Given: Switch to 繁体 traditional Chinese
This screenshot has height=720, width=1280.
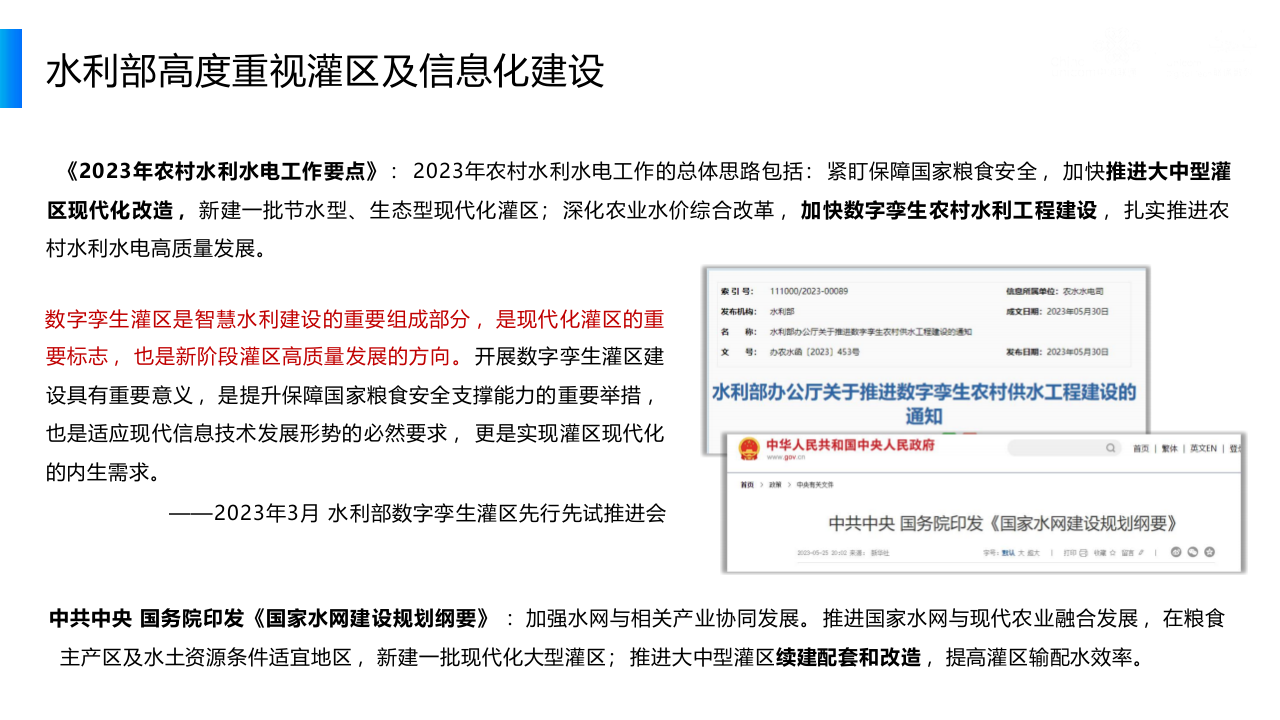Looking at the screenshot, I should (x=1171, y=448).
